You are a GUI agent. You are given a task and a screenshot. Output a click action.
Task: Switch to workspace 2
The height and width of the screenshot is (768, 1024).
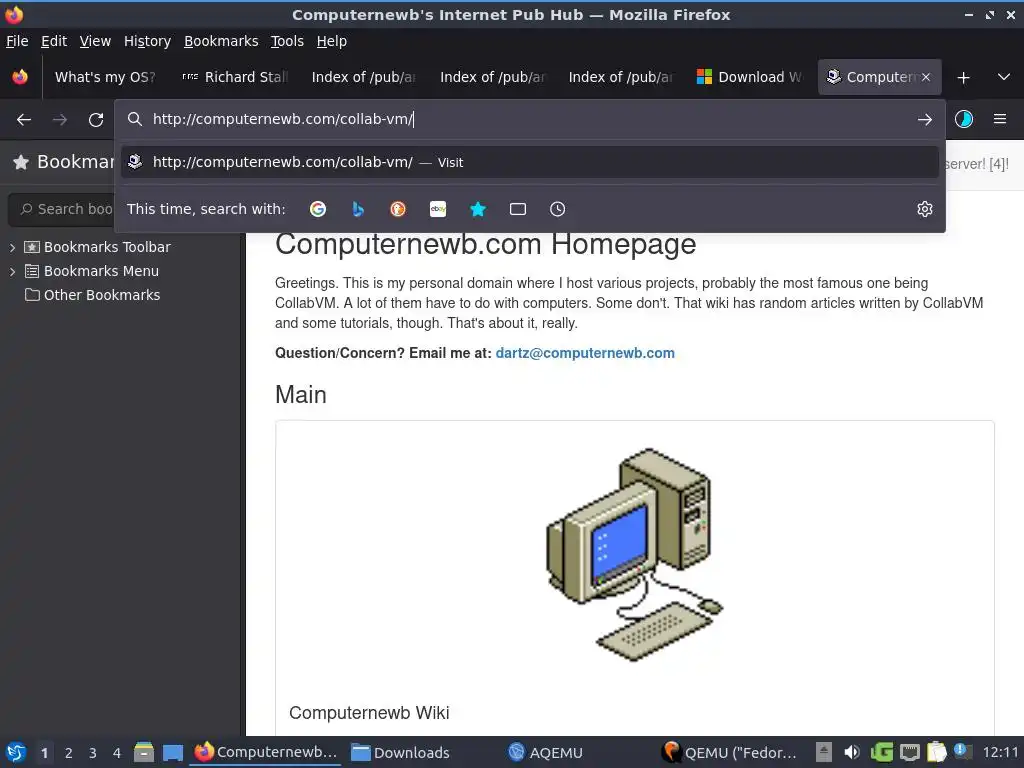point(69,753)
